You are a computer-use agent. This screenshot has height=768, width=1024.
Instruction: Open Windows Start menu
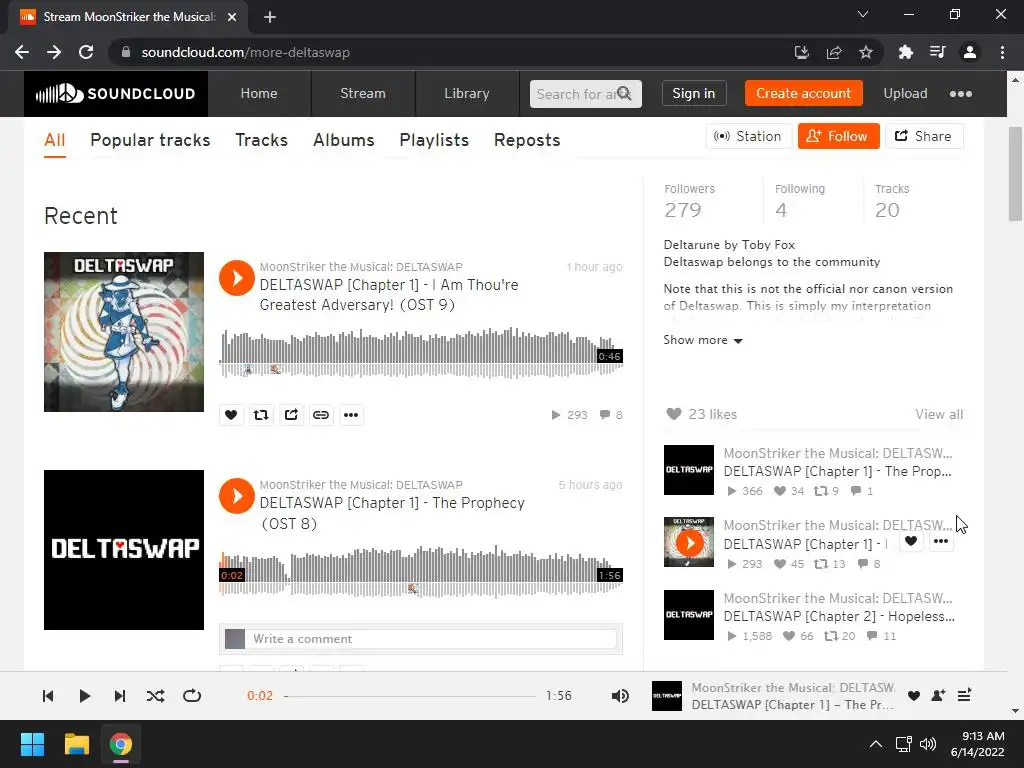(x=32, y=744)
